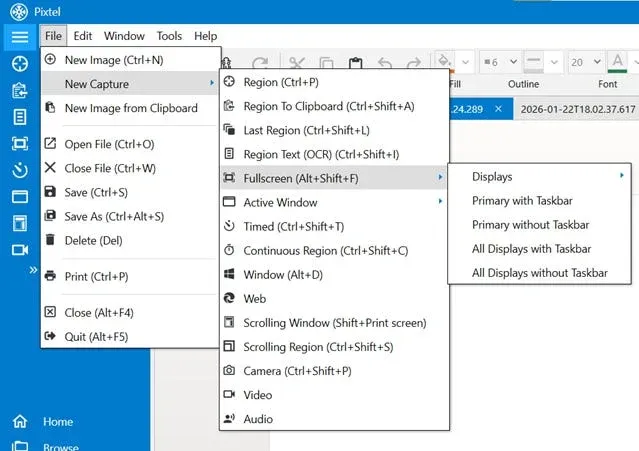
Task: Select Primary without Taskbar
Action: click(x=539, y=224)
